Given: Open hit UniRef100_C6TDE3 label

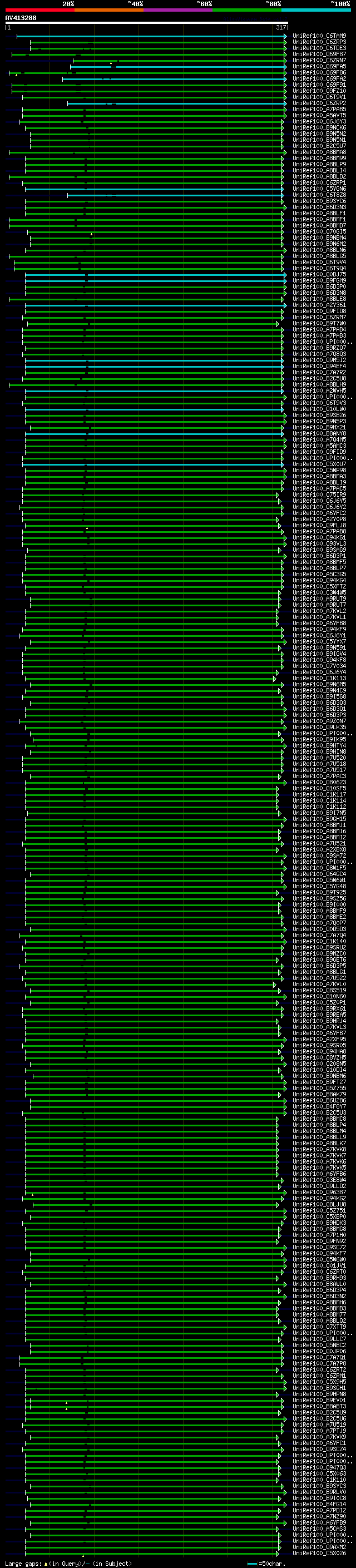Looking at the screenshot, I should (319, 48).
